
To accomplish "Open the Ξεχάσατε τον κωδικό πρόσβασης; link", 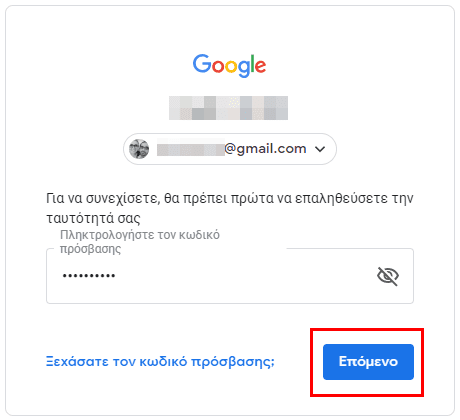I will click(160, 362).
